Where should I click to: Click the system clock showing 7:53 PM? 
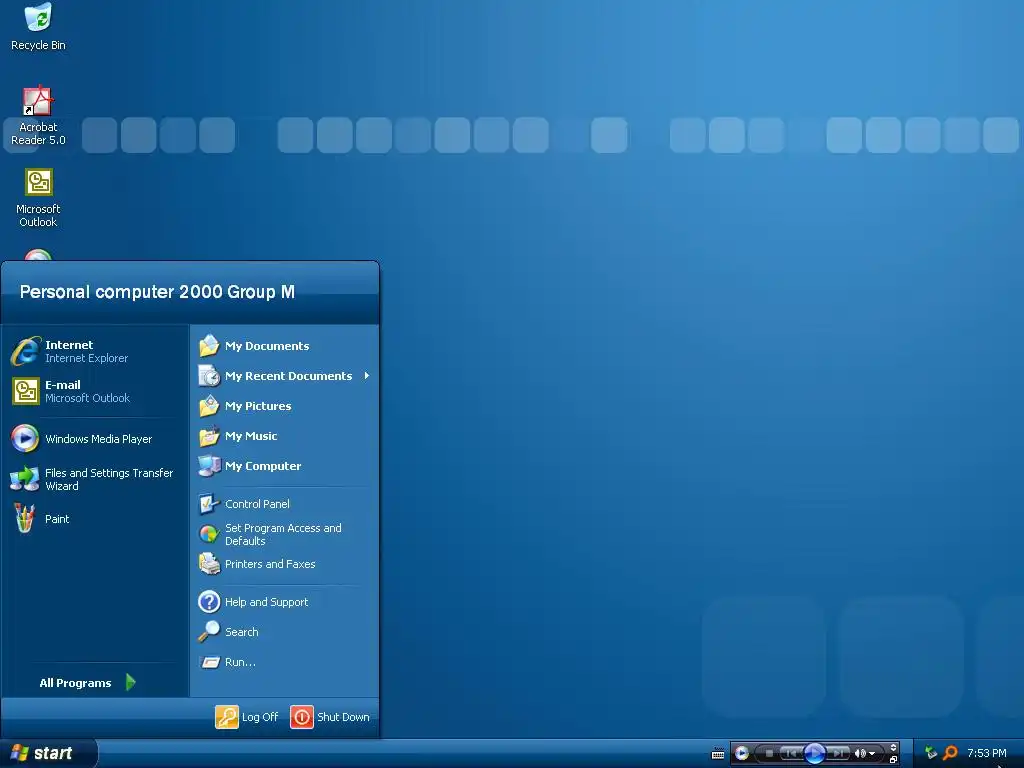coord(987,753)
